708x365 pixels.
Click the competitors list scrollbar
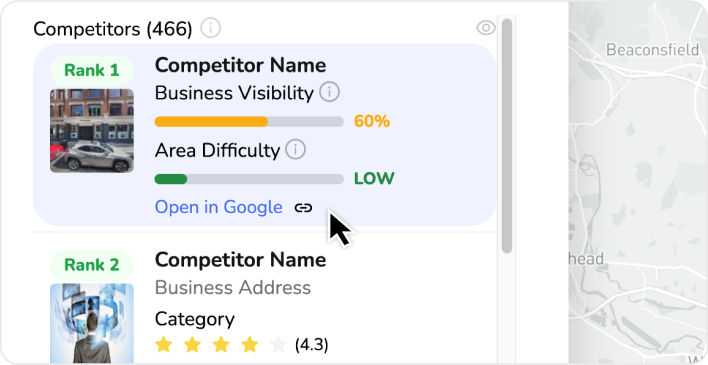[507, 136]
